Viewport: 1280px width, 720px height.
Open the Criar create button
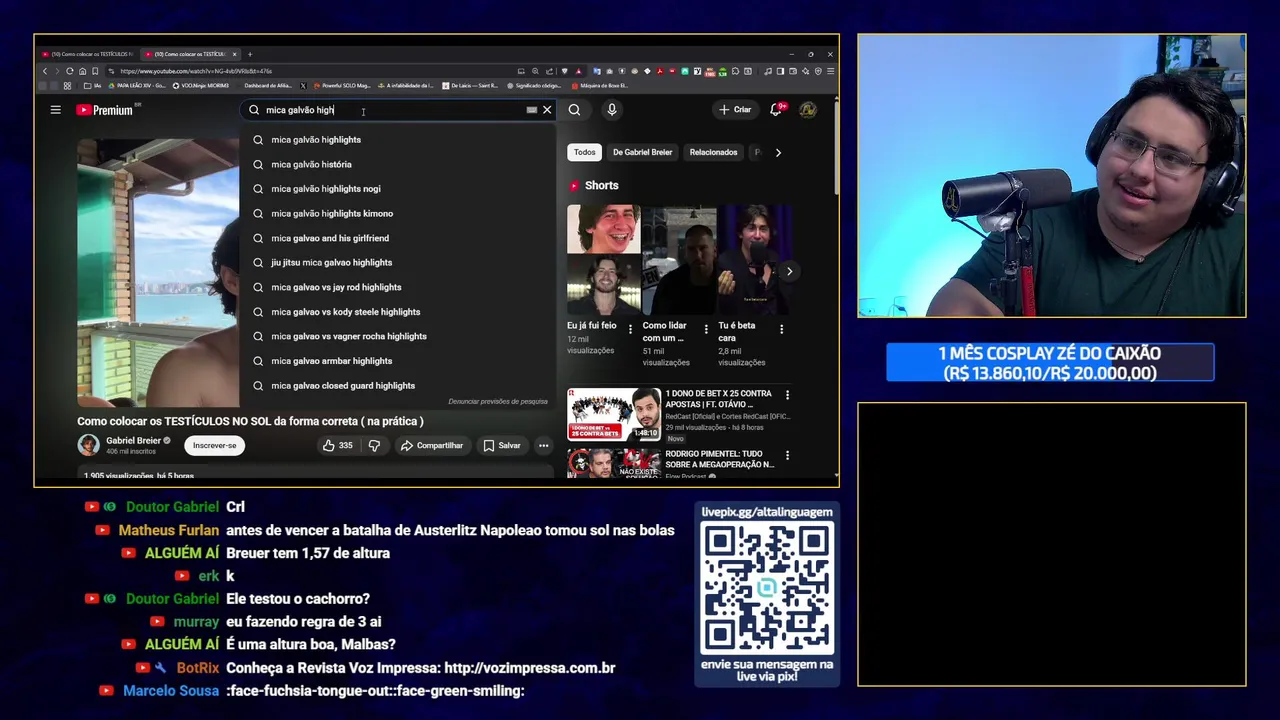point(735,110)
